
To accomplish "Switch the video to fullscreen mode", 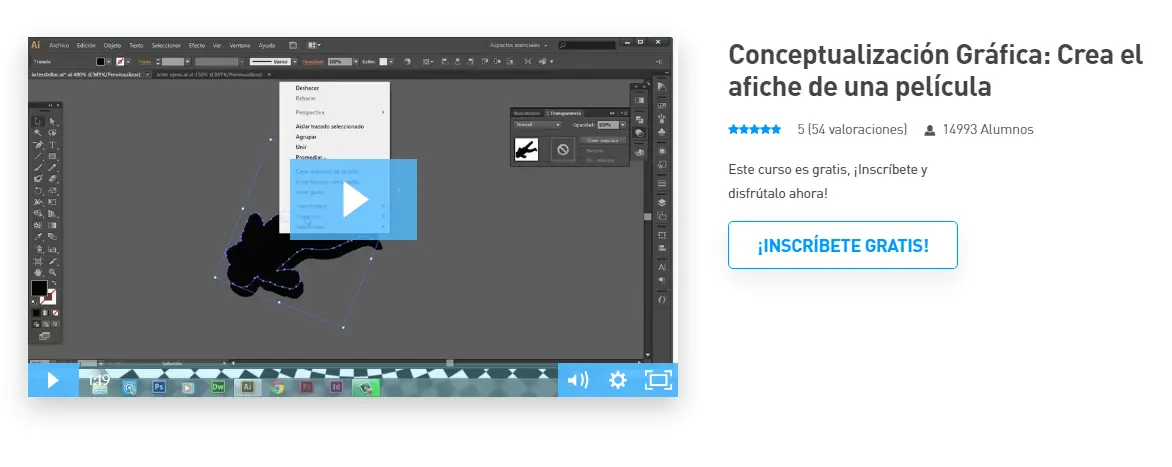I will (x=658, y=380).
